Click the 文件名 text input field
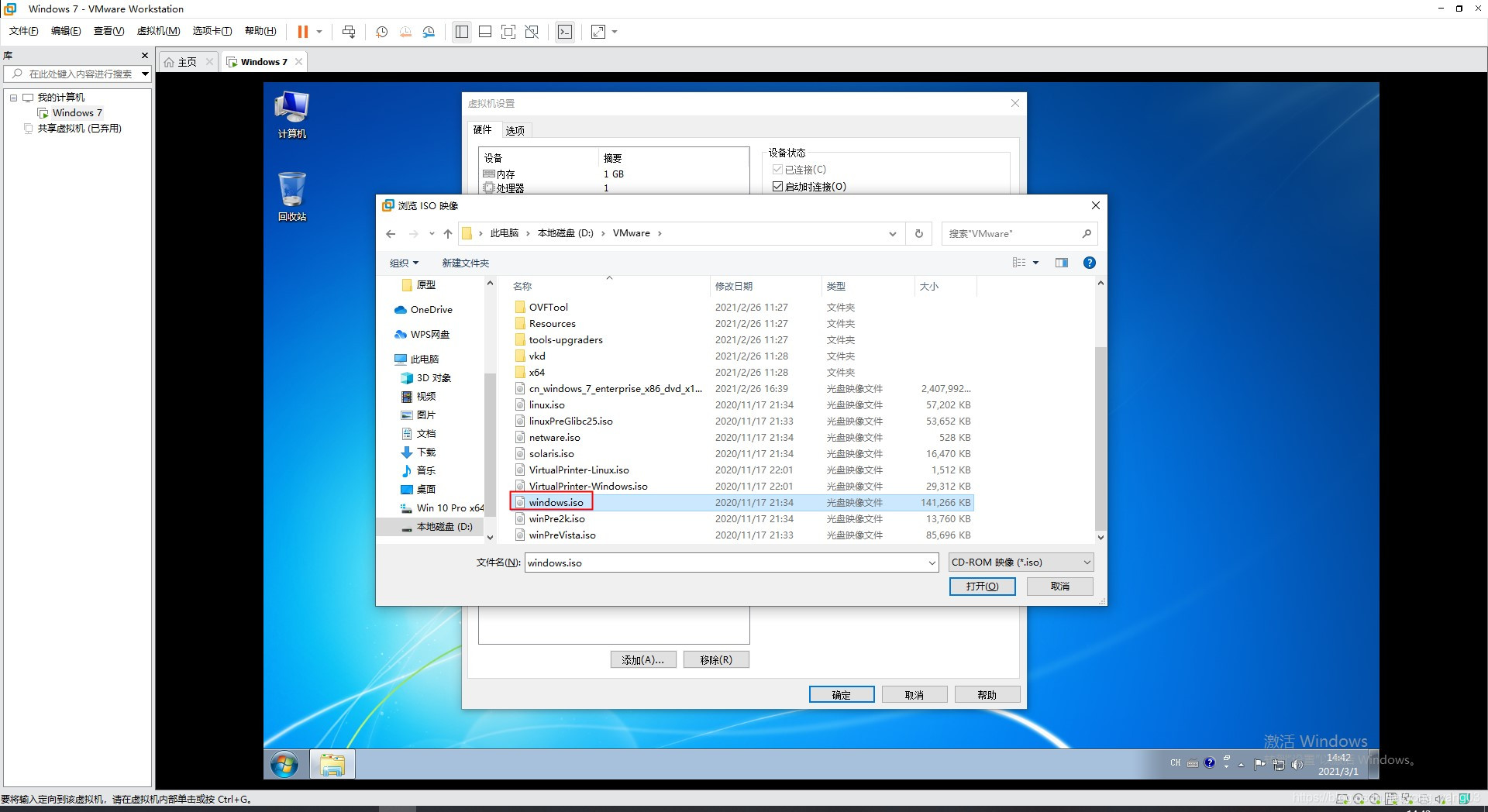This screenshot has width=1488, height=812. coord(725,563)
